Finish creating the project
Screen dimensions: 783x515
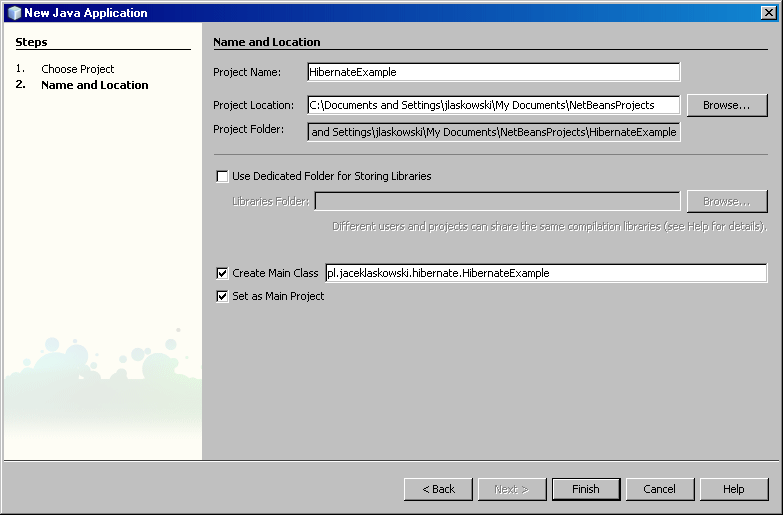click(x=586, y=489)
